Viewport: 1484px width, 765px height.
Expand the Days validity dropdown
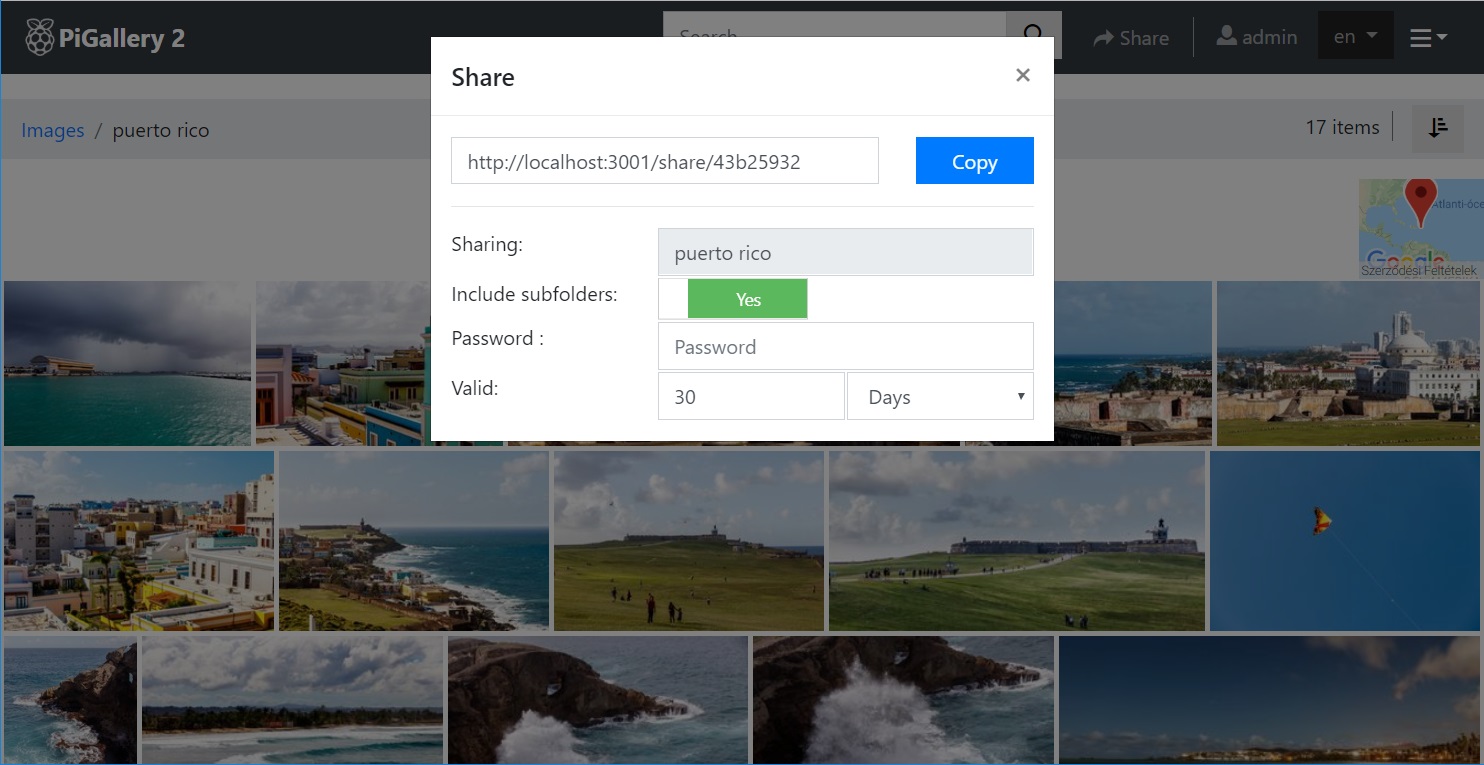940,397
